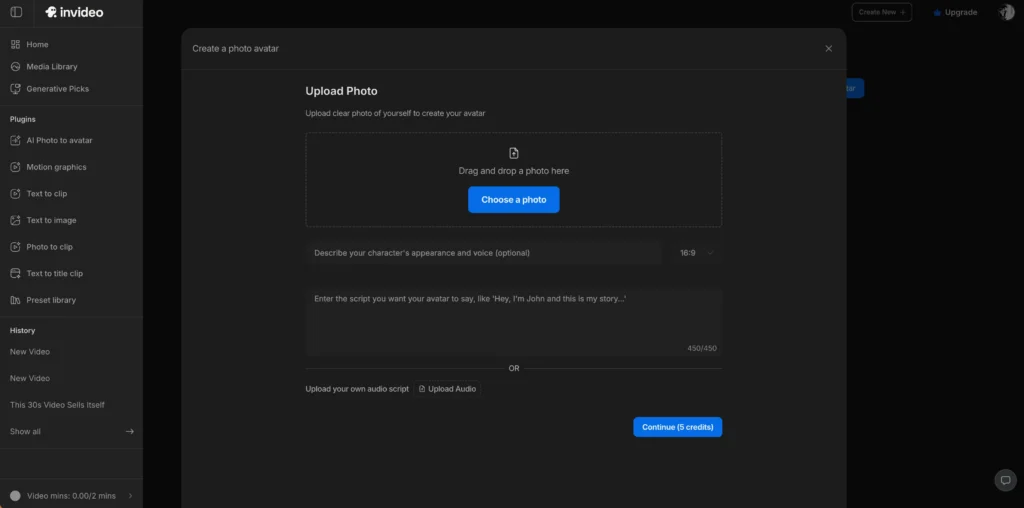The image size is (1024, 508).
Task: Click Create New button in header
Action: click(882, 12)
